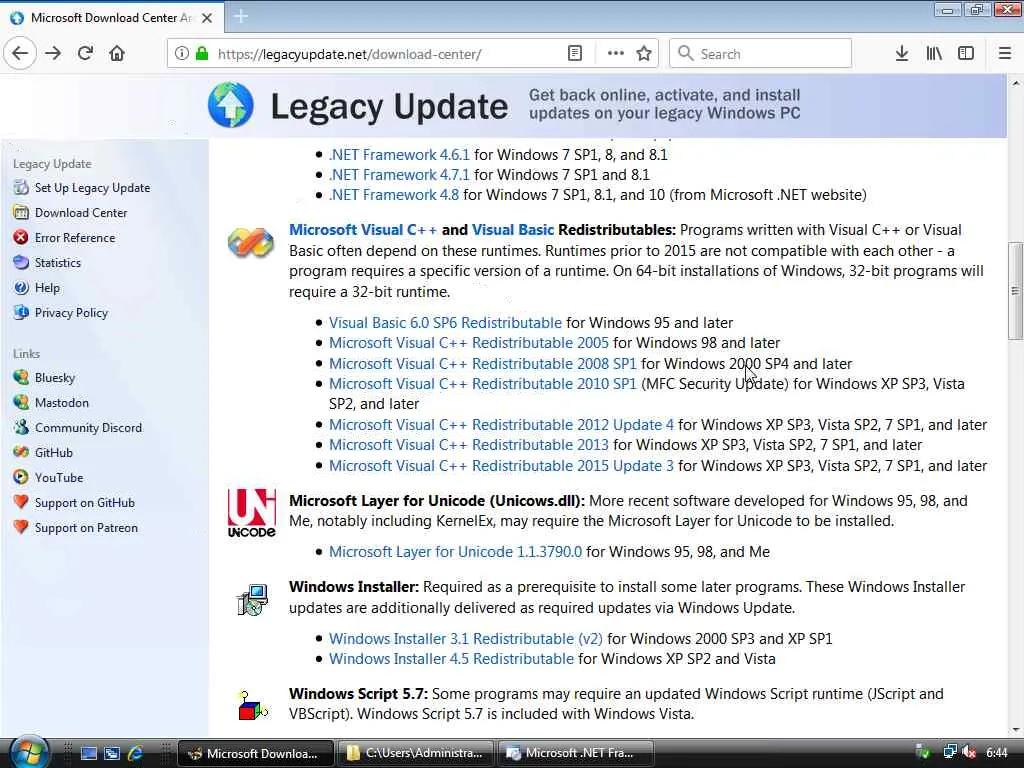Viewport: 1024px width, 768px height.
Task: Open the Firefox hamburger menu
Action: coord(1005,54)
